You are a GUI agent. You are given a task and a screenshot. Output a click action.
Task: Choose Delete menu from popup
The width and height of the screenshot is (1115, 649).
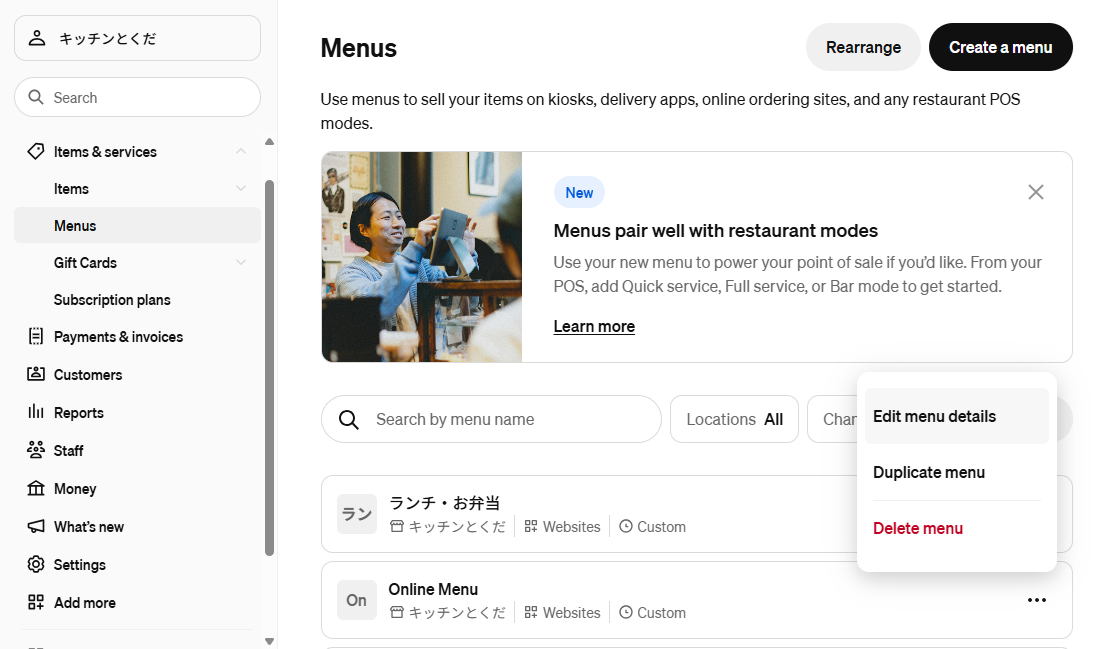tap(956, 529)
